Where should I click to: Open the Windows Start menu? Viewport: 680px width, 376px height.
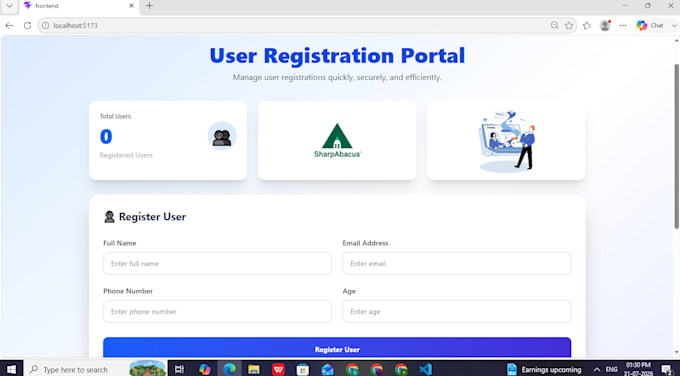coord(11,369)
